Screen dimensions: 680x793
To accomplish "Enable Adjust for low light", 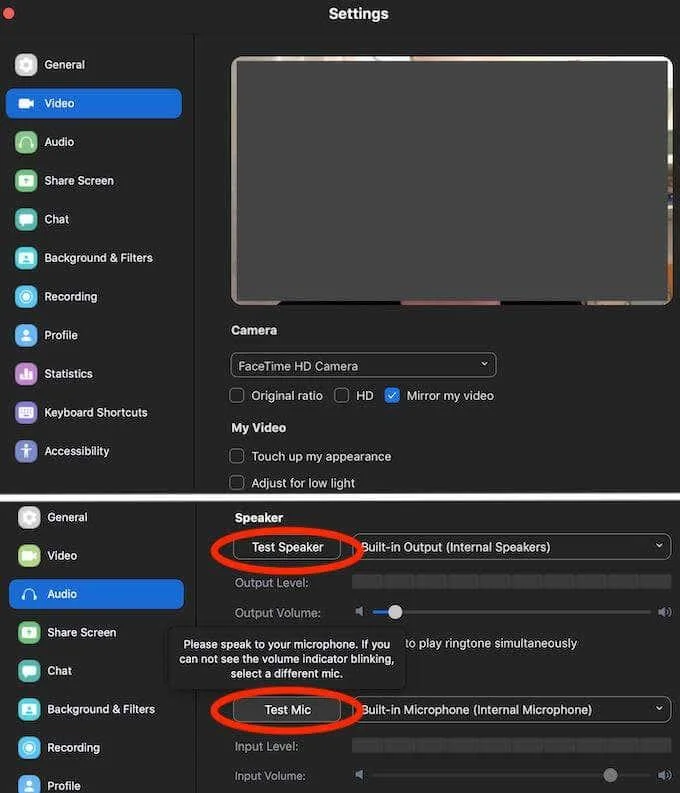I will coord(237,482).
